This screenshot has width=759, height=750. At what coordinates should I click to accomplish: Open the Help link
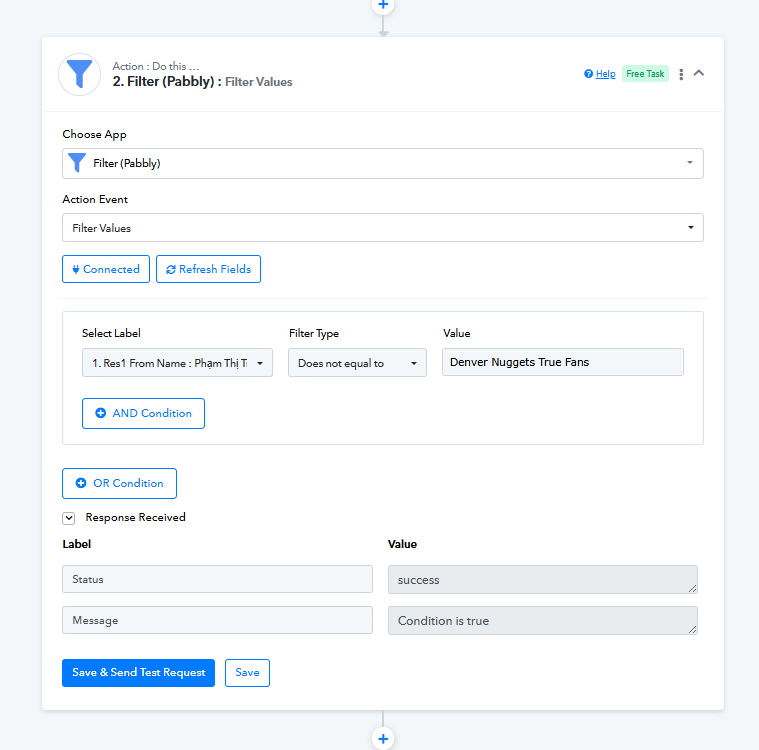tap(606, 74)
